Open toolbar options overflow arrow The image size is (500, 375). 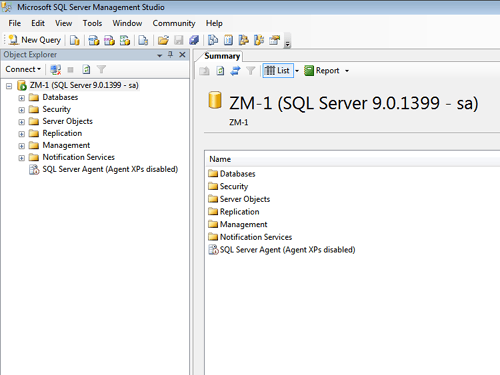287,41
